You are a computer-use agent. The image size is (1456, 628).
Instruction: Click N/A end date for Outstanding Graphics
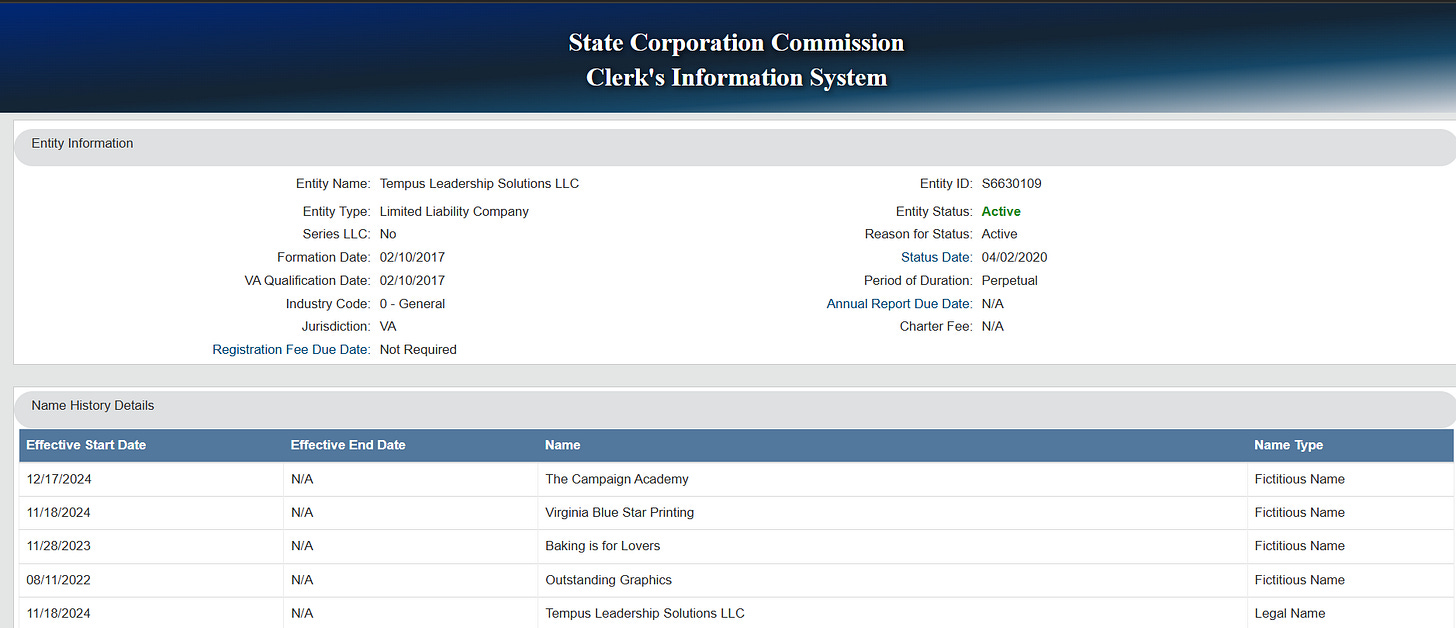coord(302,580)
